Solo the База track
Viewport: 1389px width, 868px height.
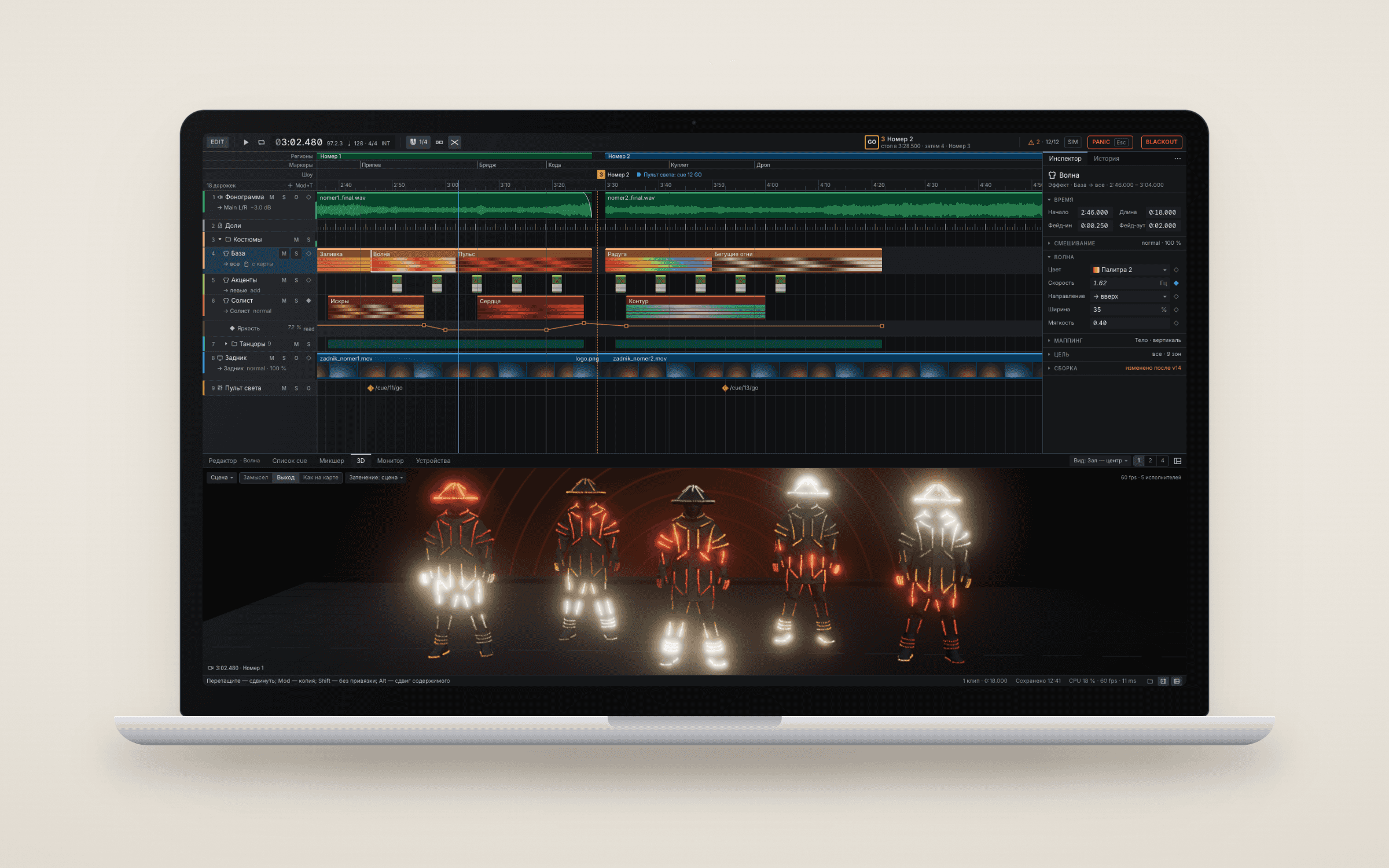[x=296, y=253]
